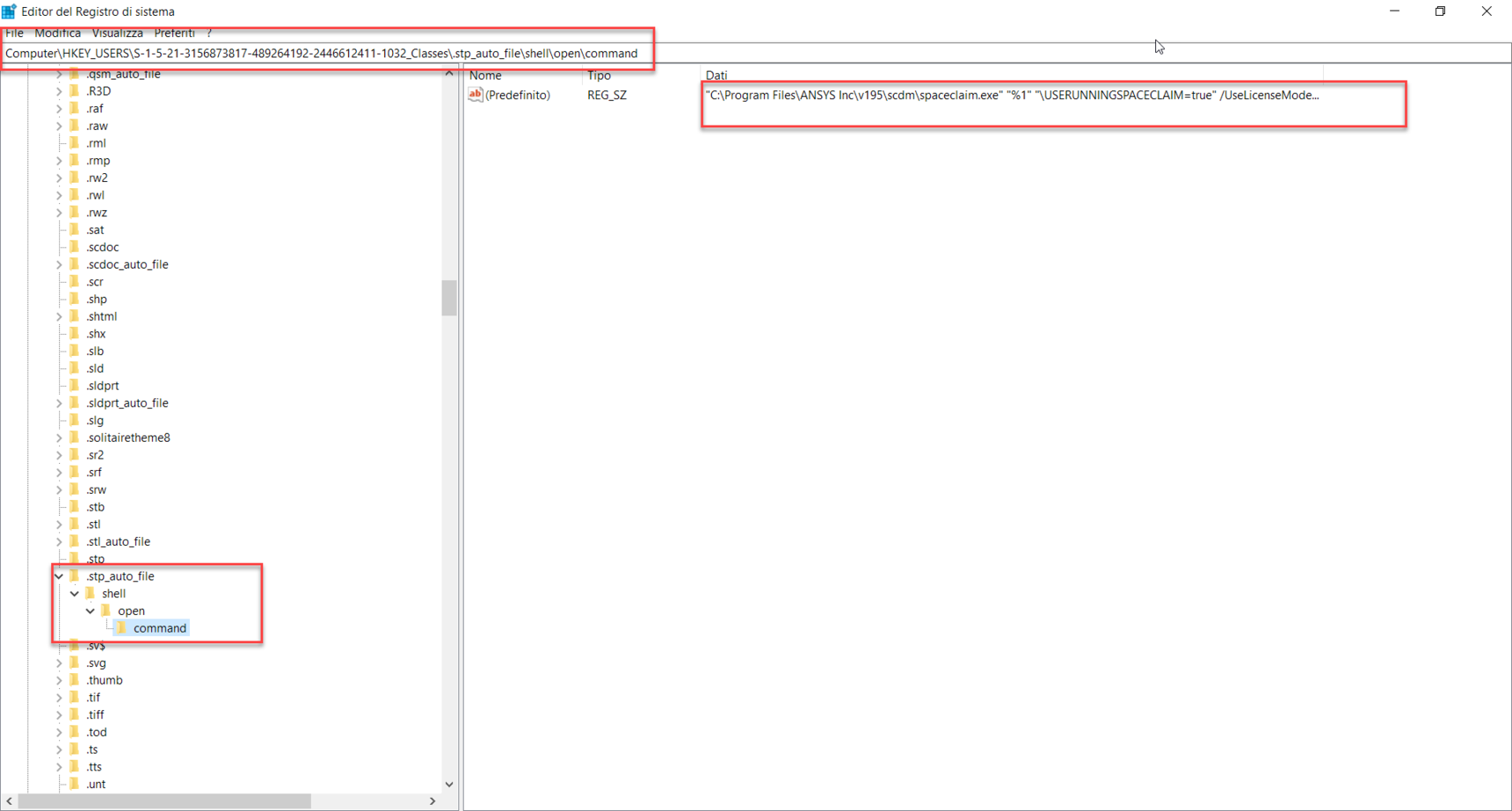
Task: Click the tree horizontal scrollbar thumb
Action: [x=164, y=801]
